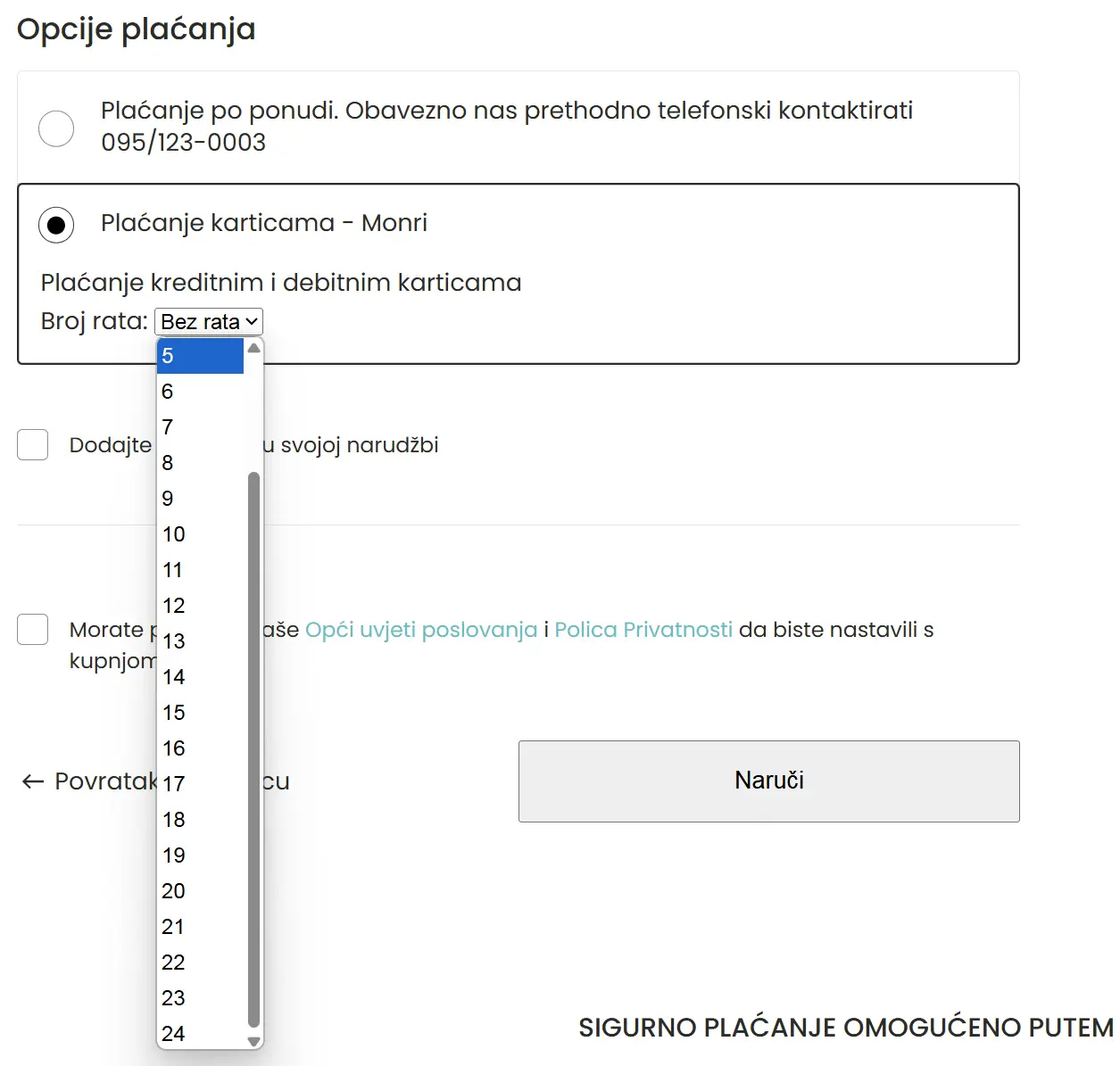Choose 9 as the number of installments
The height and width of the screenshot is (1066, 1120).
(198, 498)
